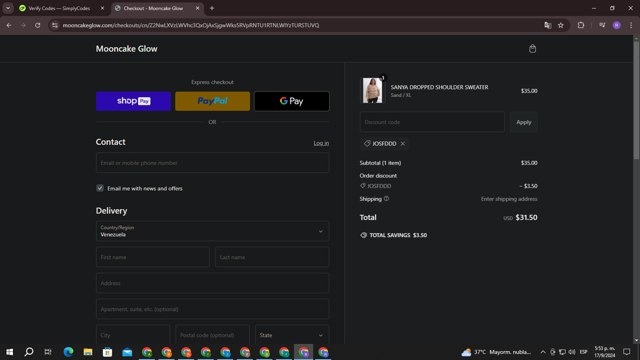Click into the City field

(x=133, y=335)
